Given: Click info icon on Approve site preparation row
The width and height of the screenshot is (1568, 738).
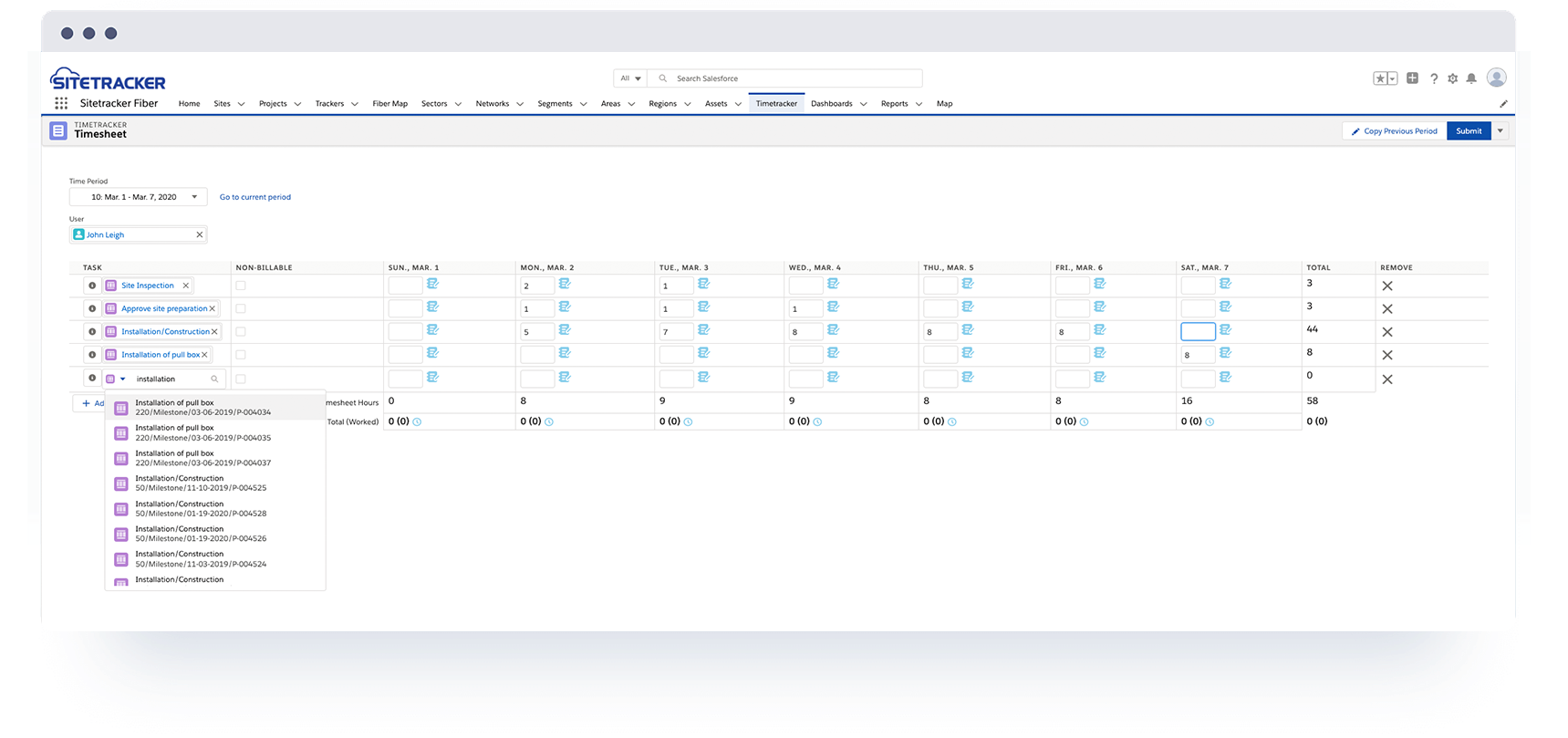Looking at the screenshot, I should (x=92, y=308).
